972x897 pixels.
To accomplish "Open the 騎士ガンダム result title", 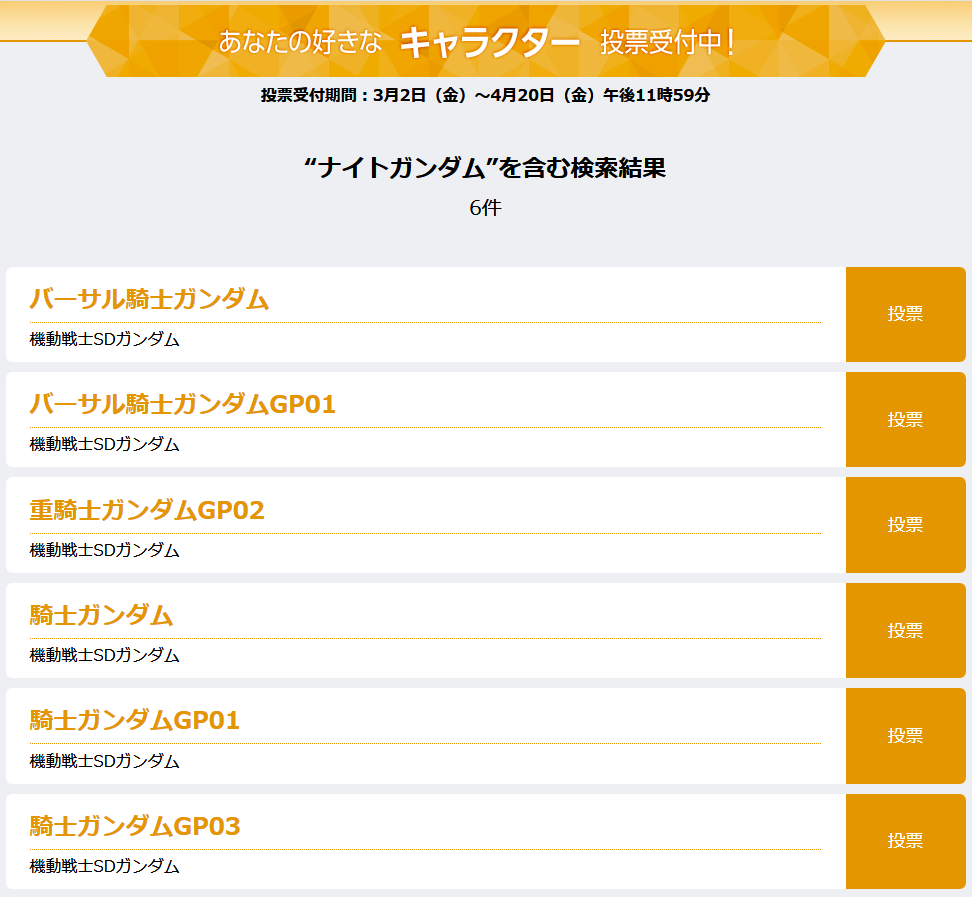I will click(x=101, y=616).
